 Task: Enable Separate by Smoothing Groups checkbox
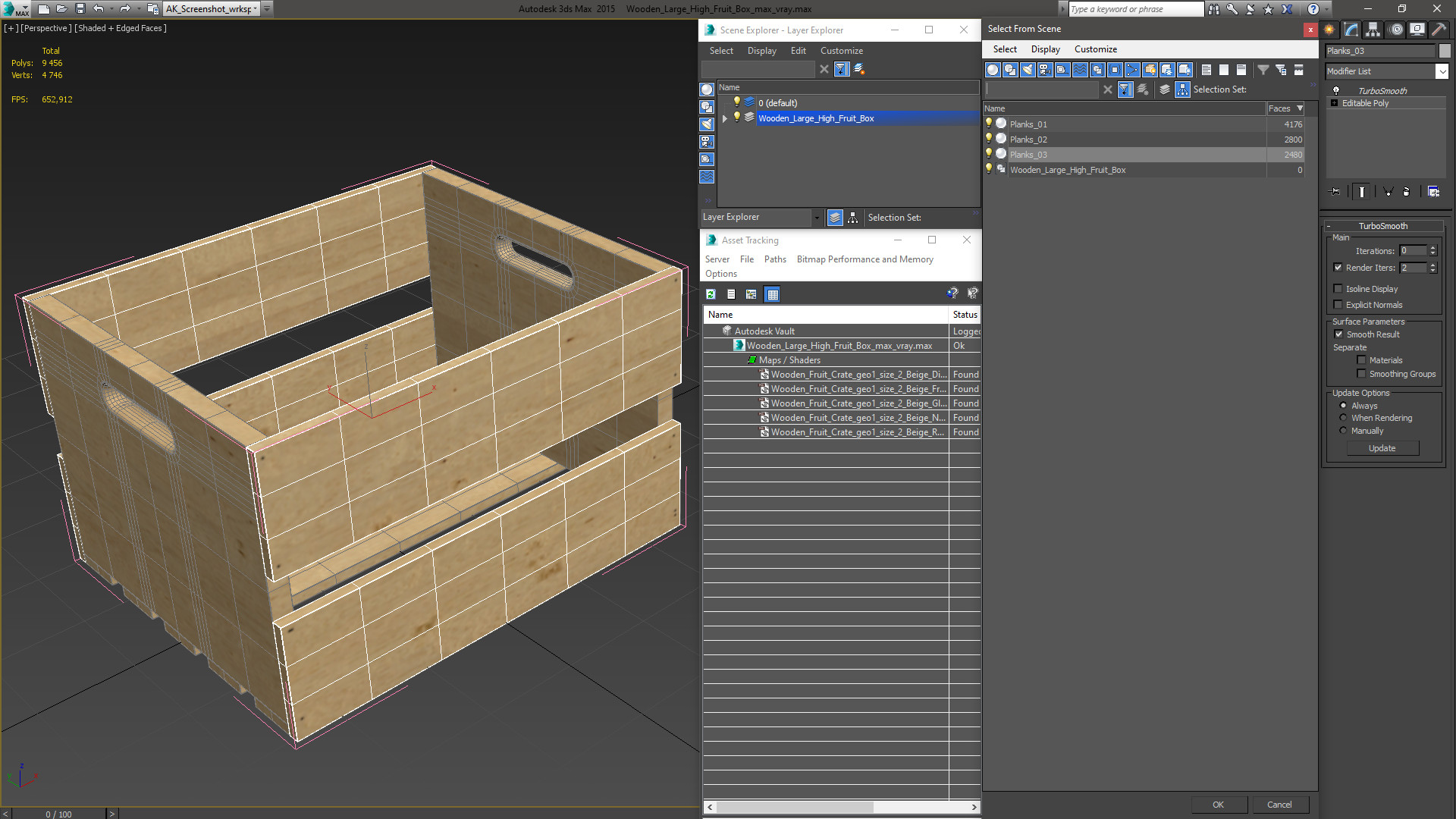tap(1361, 374)
